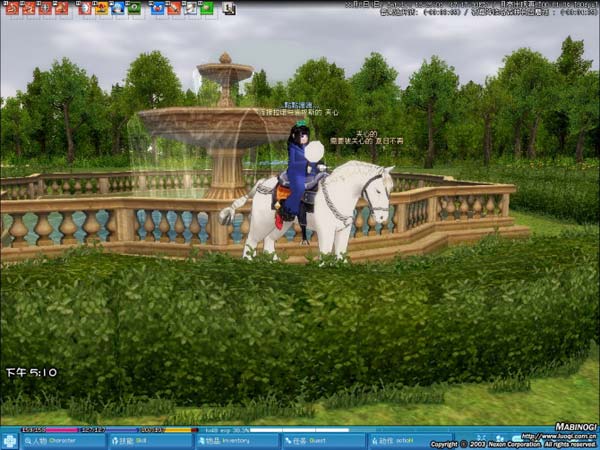Use the grey skill icon in third hotbar group
This screenshot has width=600, height=450.
pyautogui.click(x=190, y=8)
